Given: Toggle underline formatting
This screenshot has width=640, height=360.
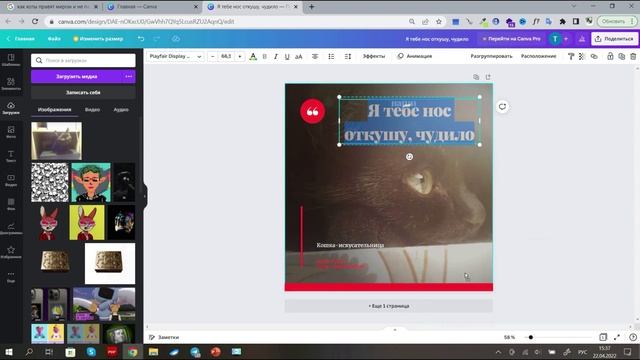Looking at the screenshot, I should [x=287, y=56].
